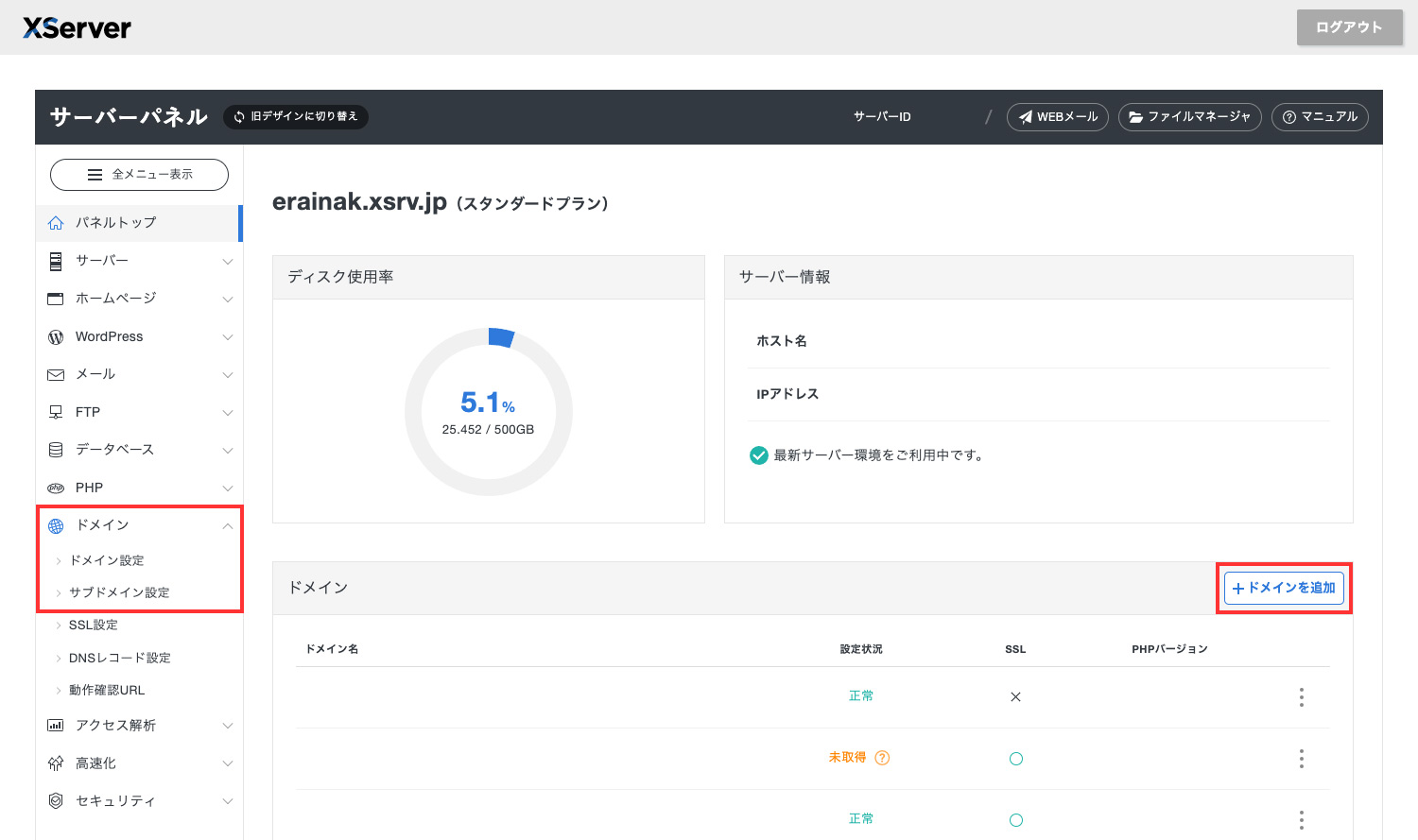Click the 設定状況 column header
Viewport: 1418px width, 840px height.
tap(861, 649)
